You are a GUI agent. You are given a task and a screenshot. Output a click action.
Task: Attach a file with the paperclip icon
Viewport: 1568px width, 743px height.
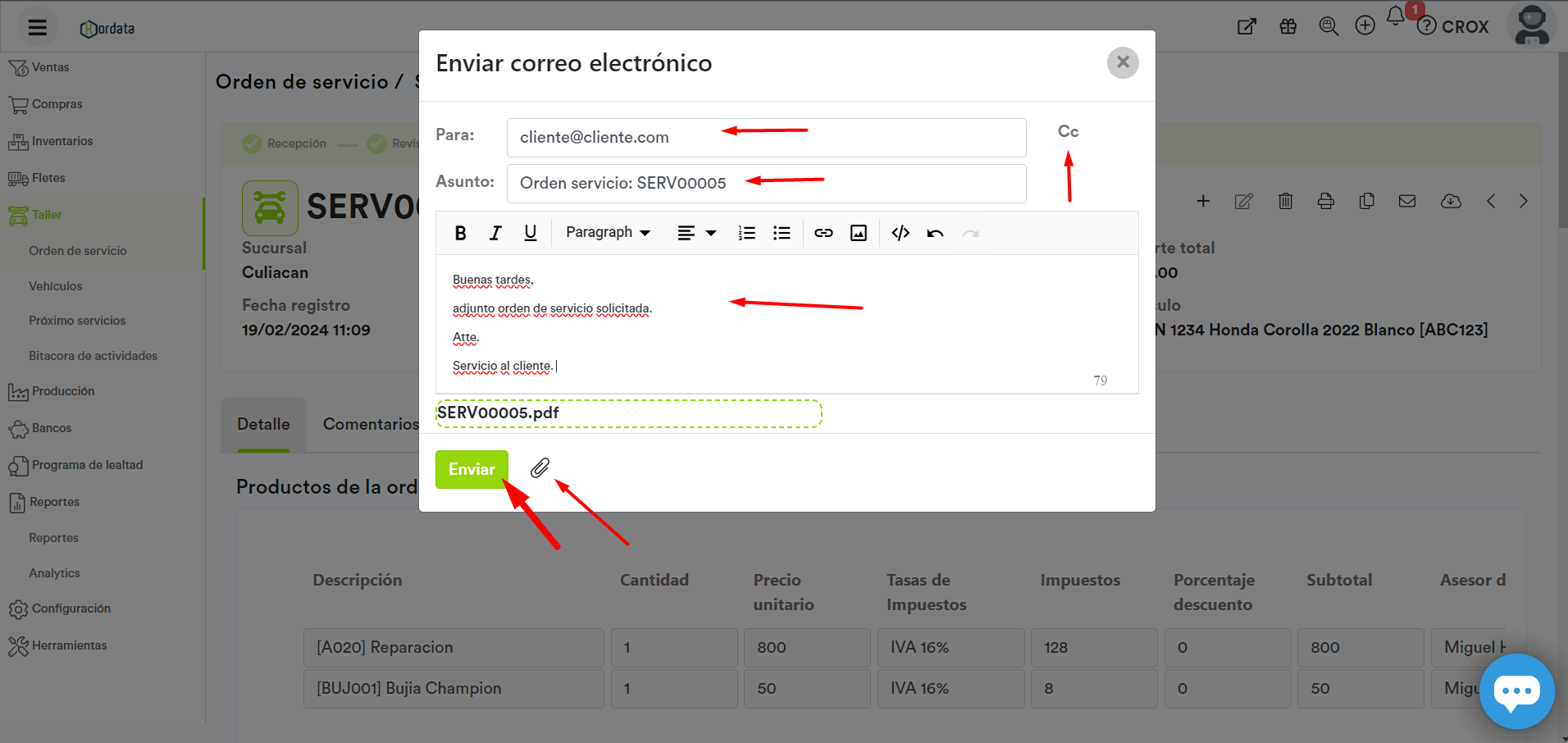pyautogui.click(x=540, y=468)
